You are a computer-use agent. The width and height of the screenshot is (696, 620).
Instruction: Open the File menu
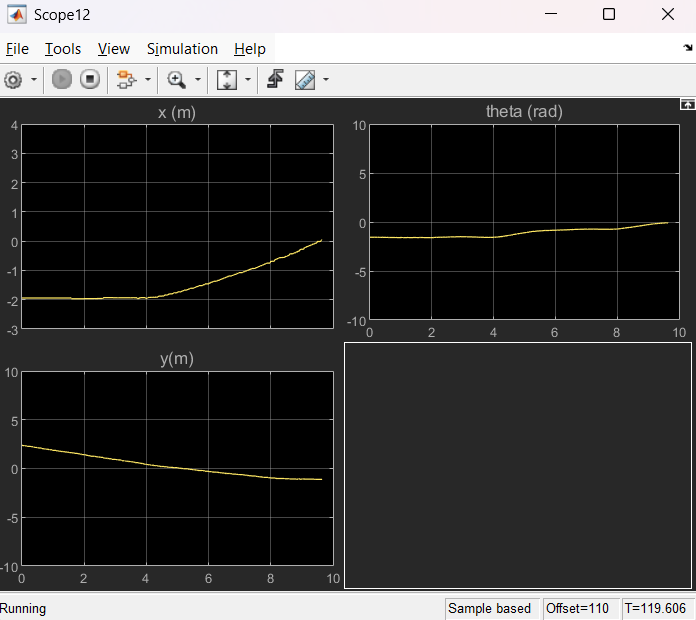17,49
